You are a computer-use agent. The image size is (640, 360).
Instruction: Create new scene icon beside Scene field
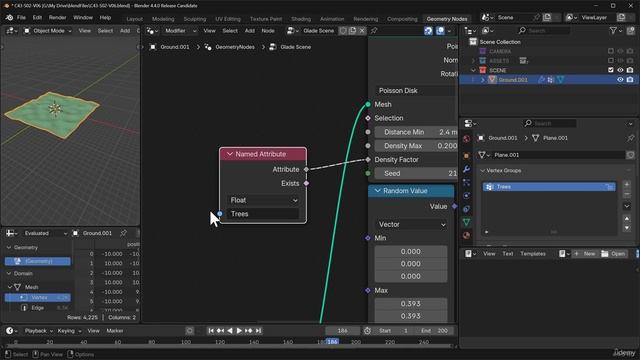(x=547, y=18)
